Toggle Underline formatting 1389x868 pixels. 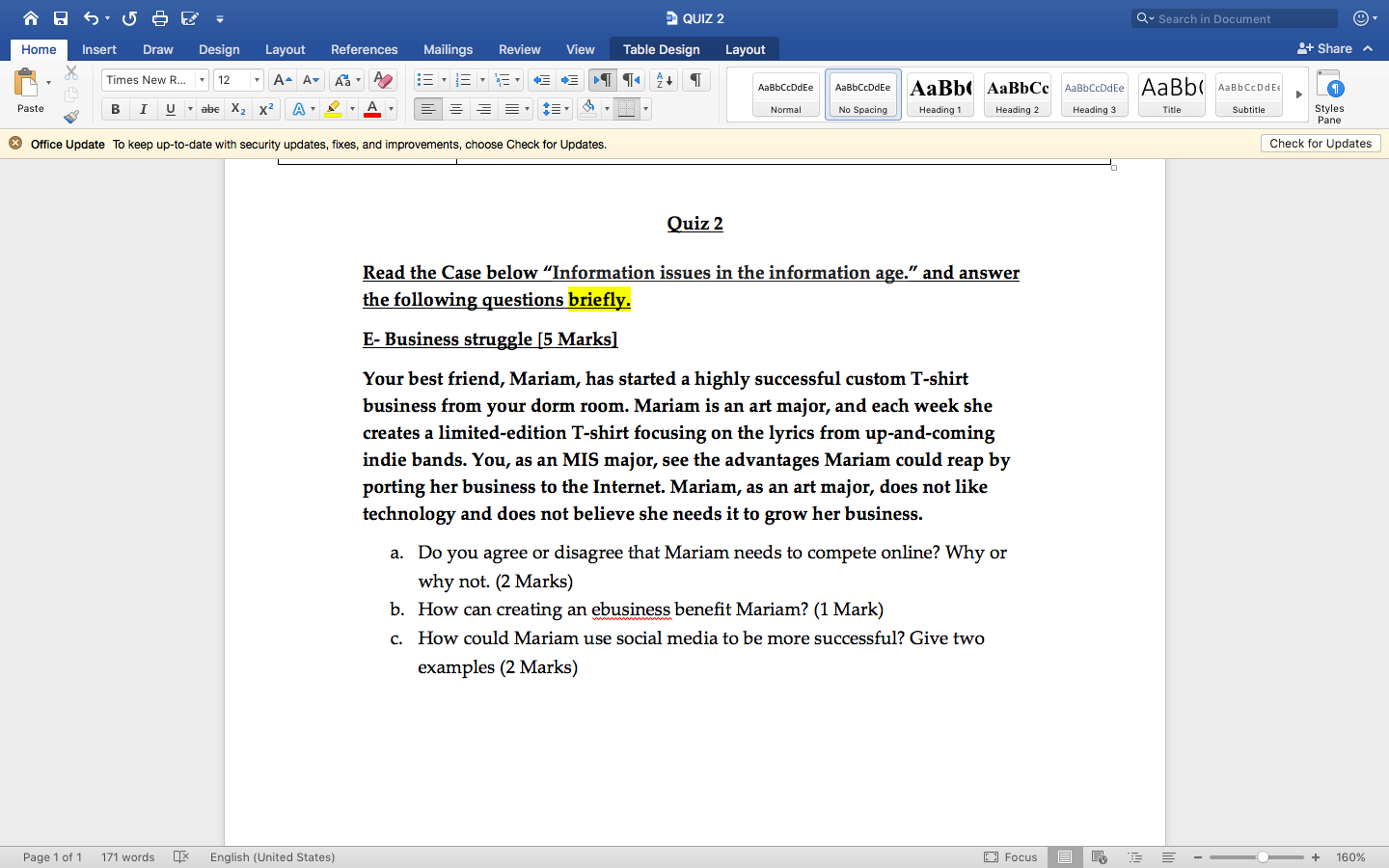click(x=171, y=109)
